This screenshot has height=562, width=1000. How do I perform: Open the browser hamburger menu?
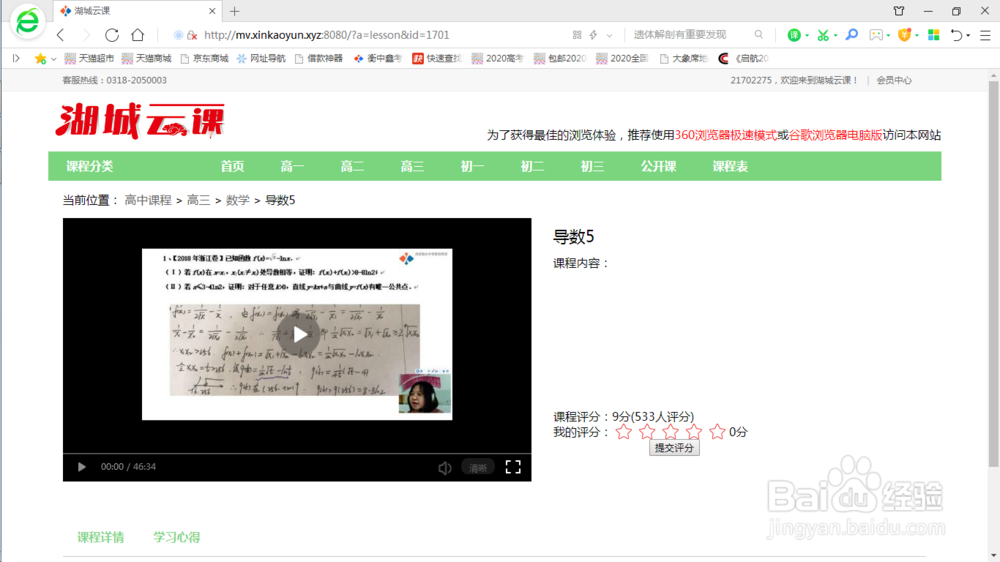[x=985, y=35]
